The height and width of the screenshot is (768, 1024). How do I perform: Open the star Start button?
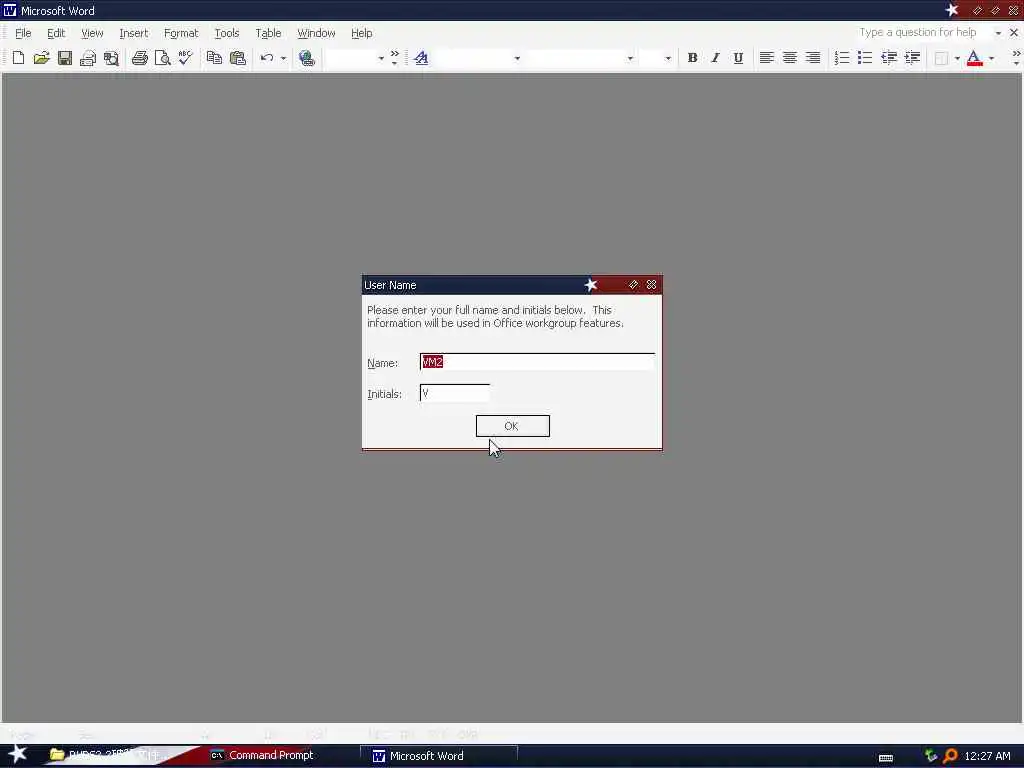[17, 754]
